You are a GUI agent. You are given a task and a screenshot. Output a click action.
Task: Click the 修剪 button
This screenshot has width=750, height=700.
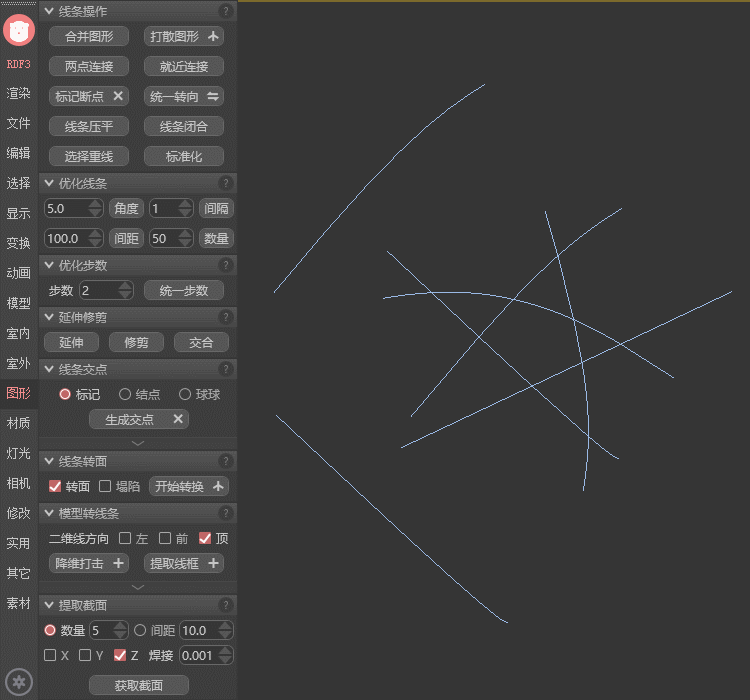pyautogui.click(x=136, y=342)
